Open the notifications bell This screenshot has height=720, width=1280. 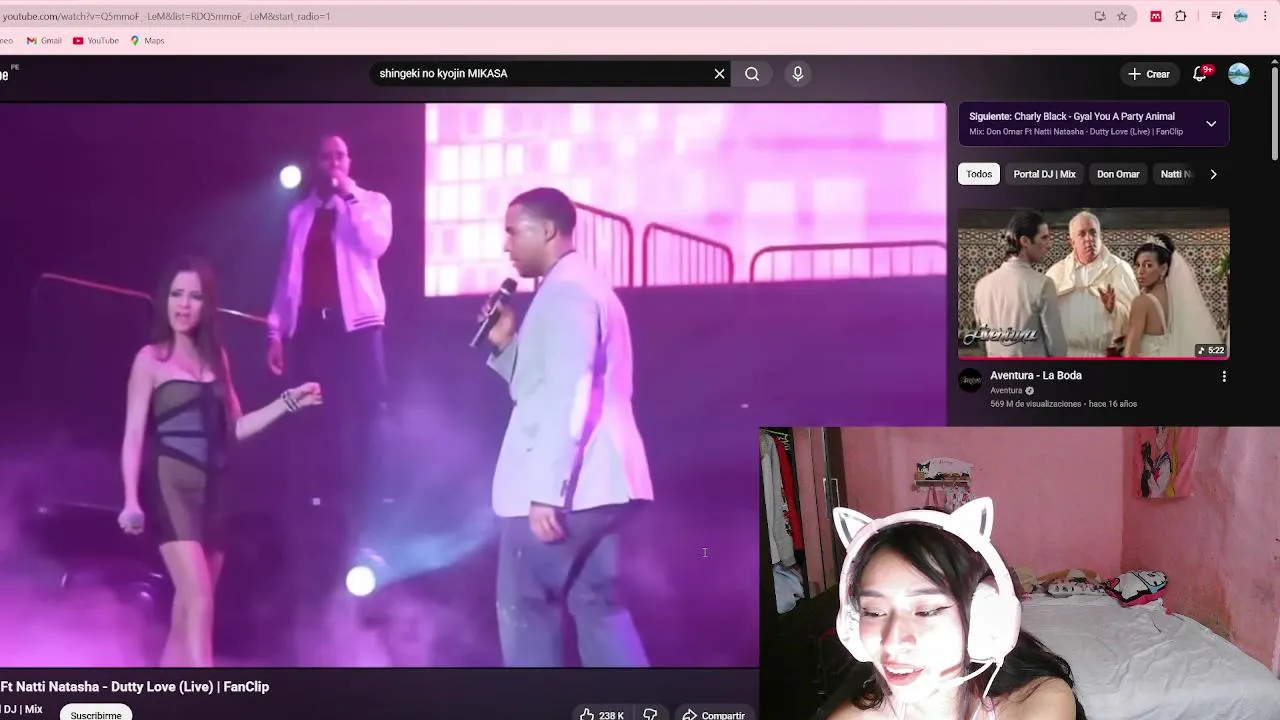click(1200, 74)
